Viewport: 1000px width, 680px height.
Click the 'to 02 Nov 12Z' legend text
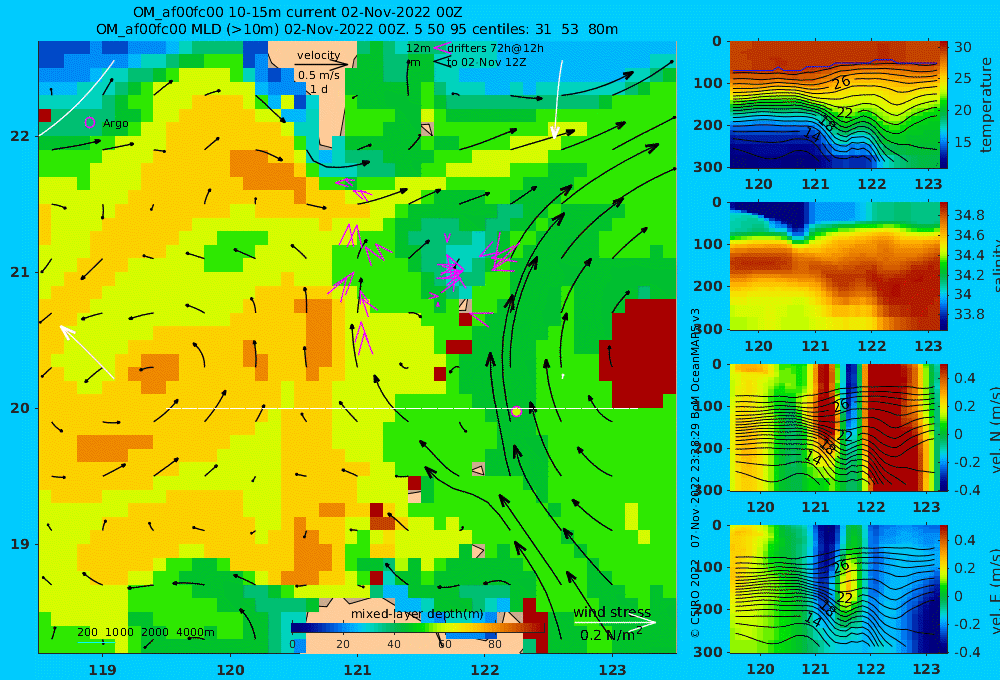[x=486, y=63]
